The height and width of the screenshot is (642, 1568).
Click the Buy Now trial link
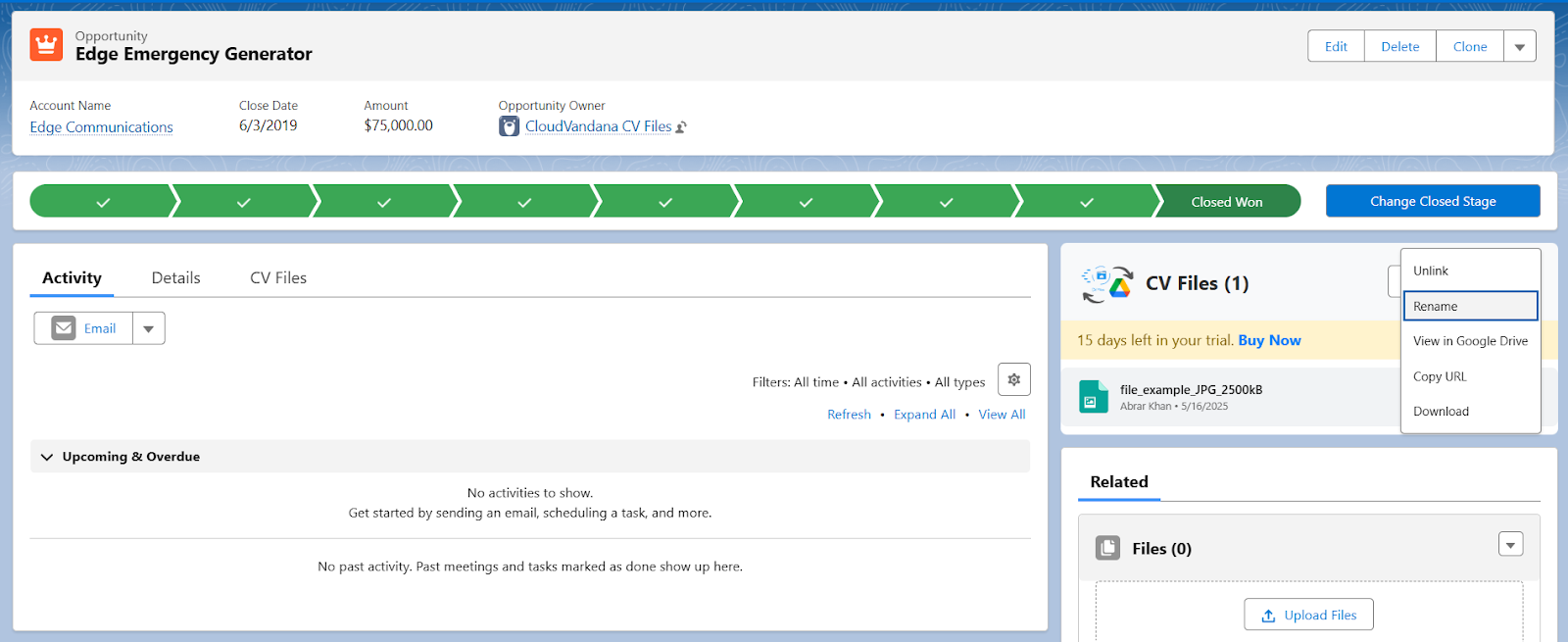point(1269,340)
